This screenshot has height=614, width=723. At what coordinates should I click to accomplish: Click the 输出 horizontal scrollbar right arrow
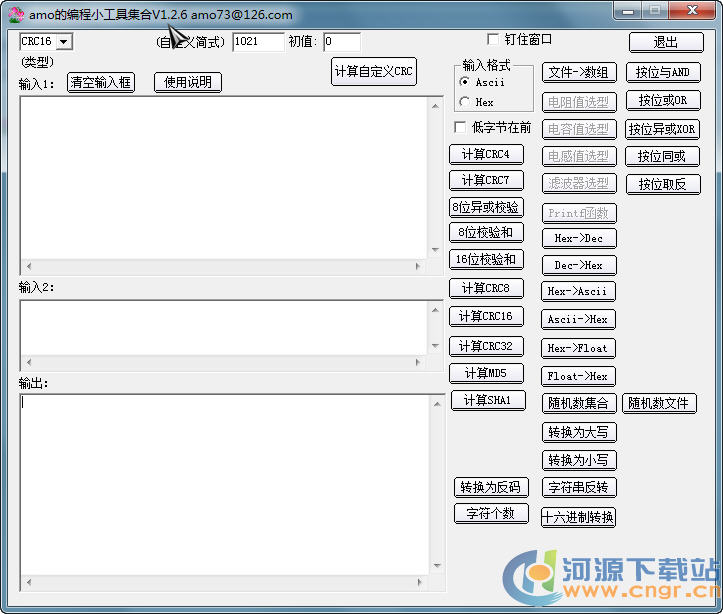pyautogui.click(x=419, y=582)
